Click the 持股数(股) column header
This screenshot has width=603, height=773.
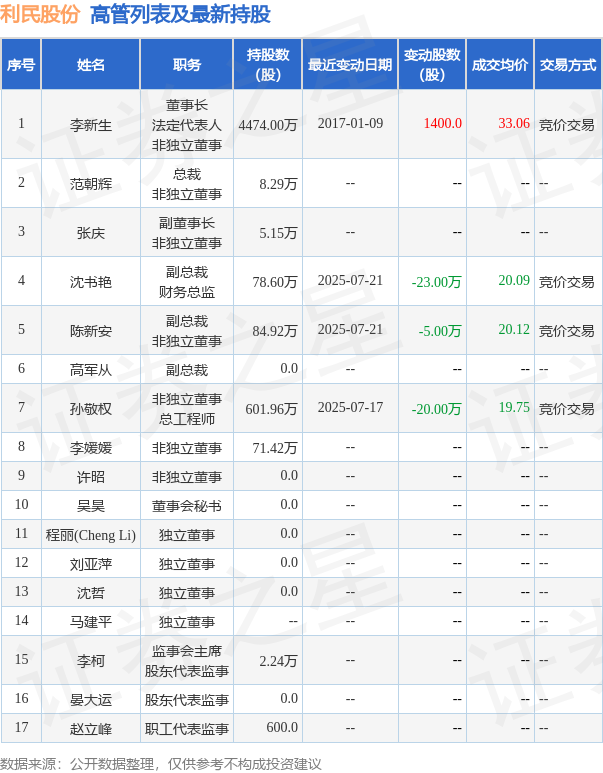tap(268, 65)
